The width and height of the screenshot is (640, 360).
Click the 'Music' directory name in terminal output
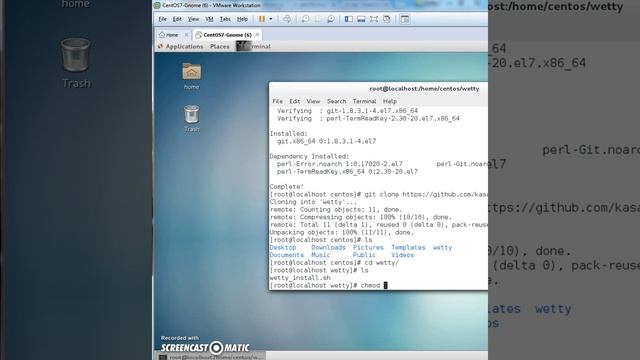pos(321,255)
